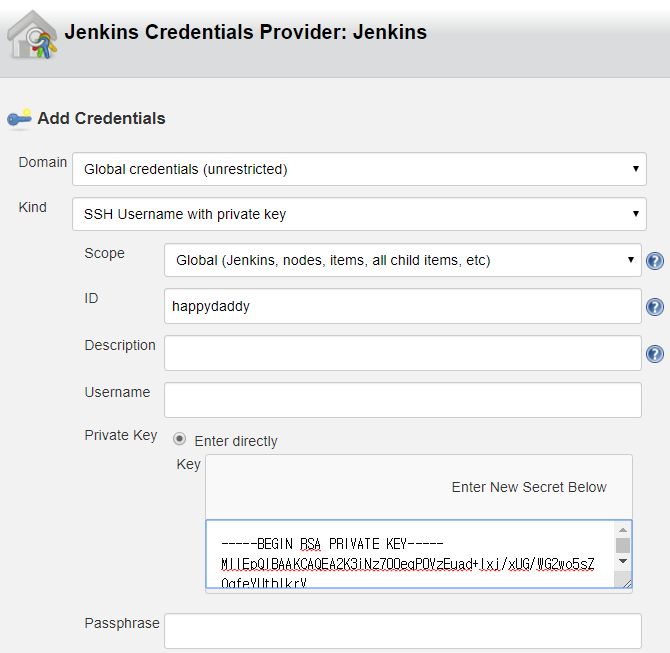
Task: Select the Enter directly radio button
Action: (x=179, y=439)
